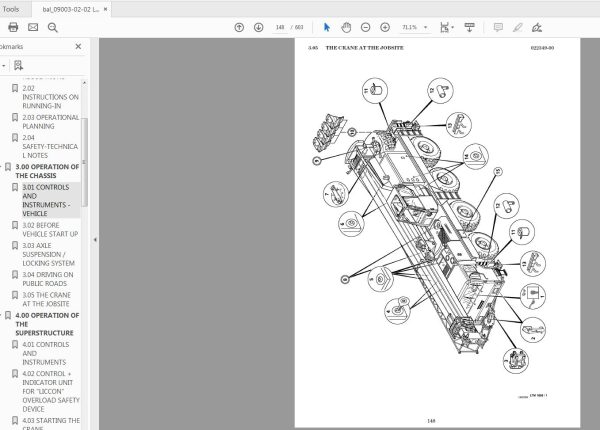Close the Bookmarks panel

[x=78, y=46]
